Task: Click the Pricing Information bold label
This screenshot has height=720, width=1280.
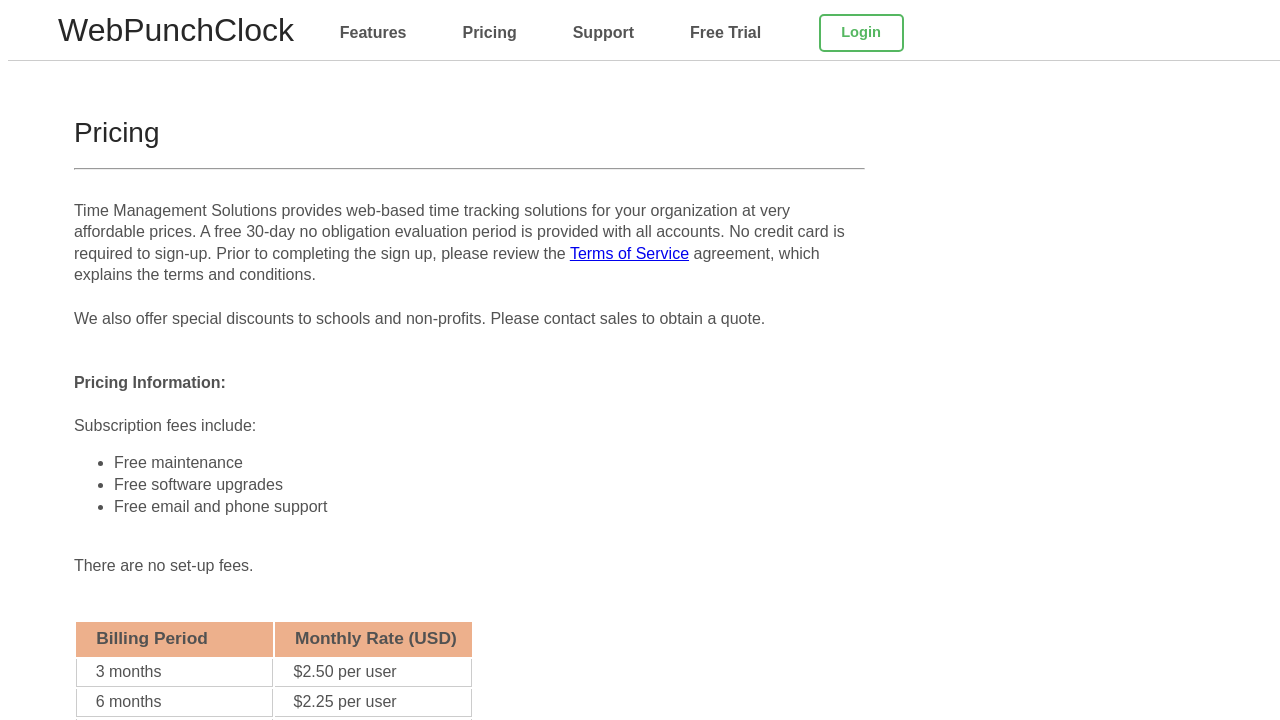Action: click(150, 383)
